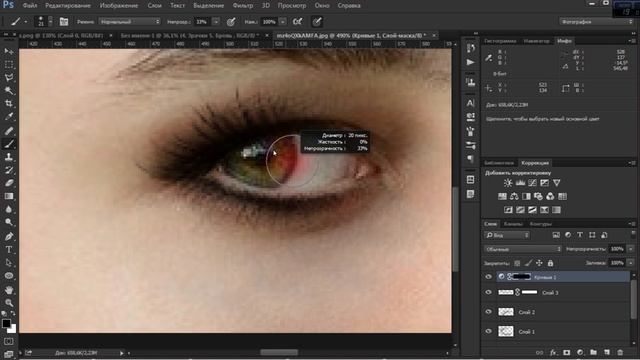Click the Слой 3 layer mask thumbnail
640x360 pixels.
529,292
